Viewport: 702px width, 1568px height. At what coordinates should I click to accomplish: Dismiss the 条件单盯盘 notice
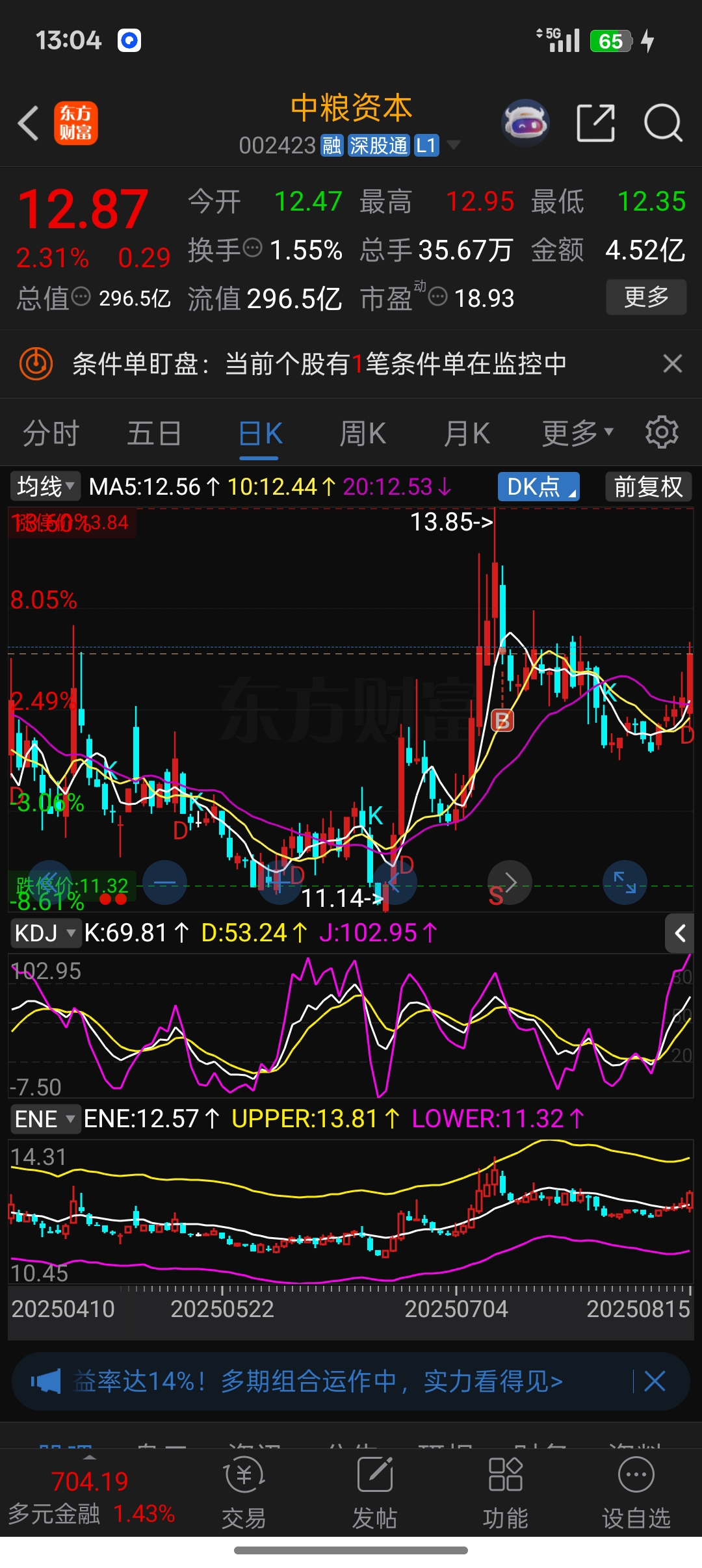click(673, 363)
